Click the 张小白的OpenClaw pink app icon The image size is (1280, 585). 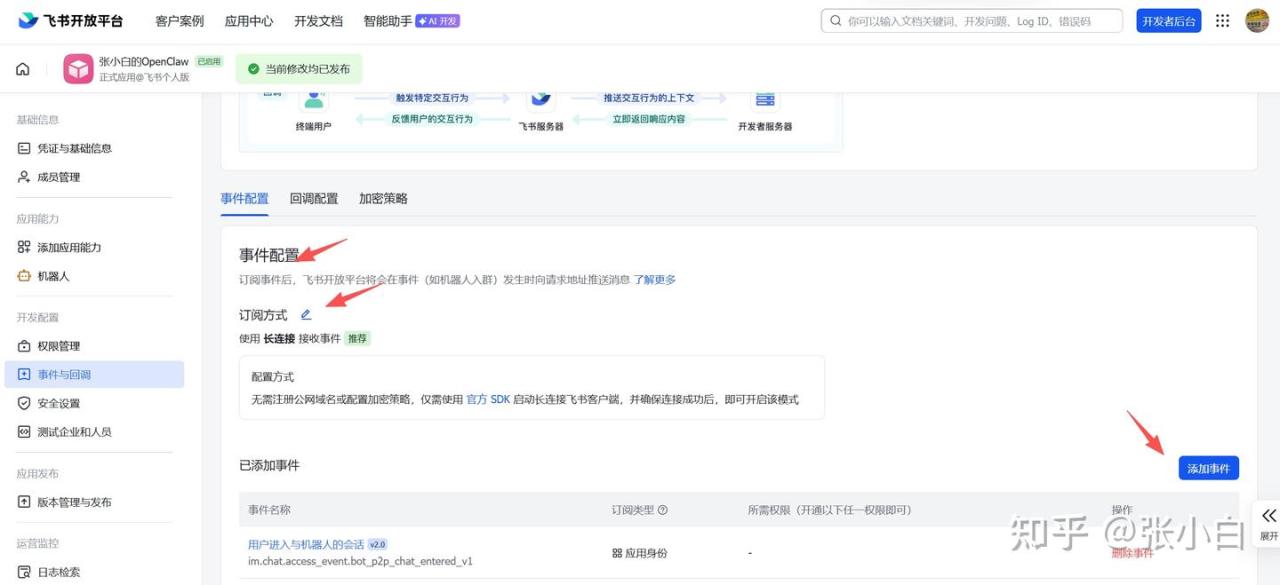[78, 69]
